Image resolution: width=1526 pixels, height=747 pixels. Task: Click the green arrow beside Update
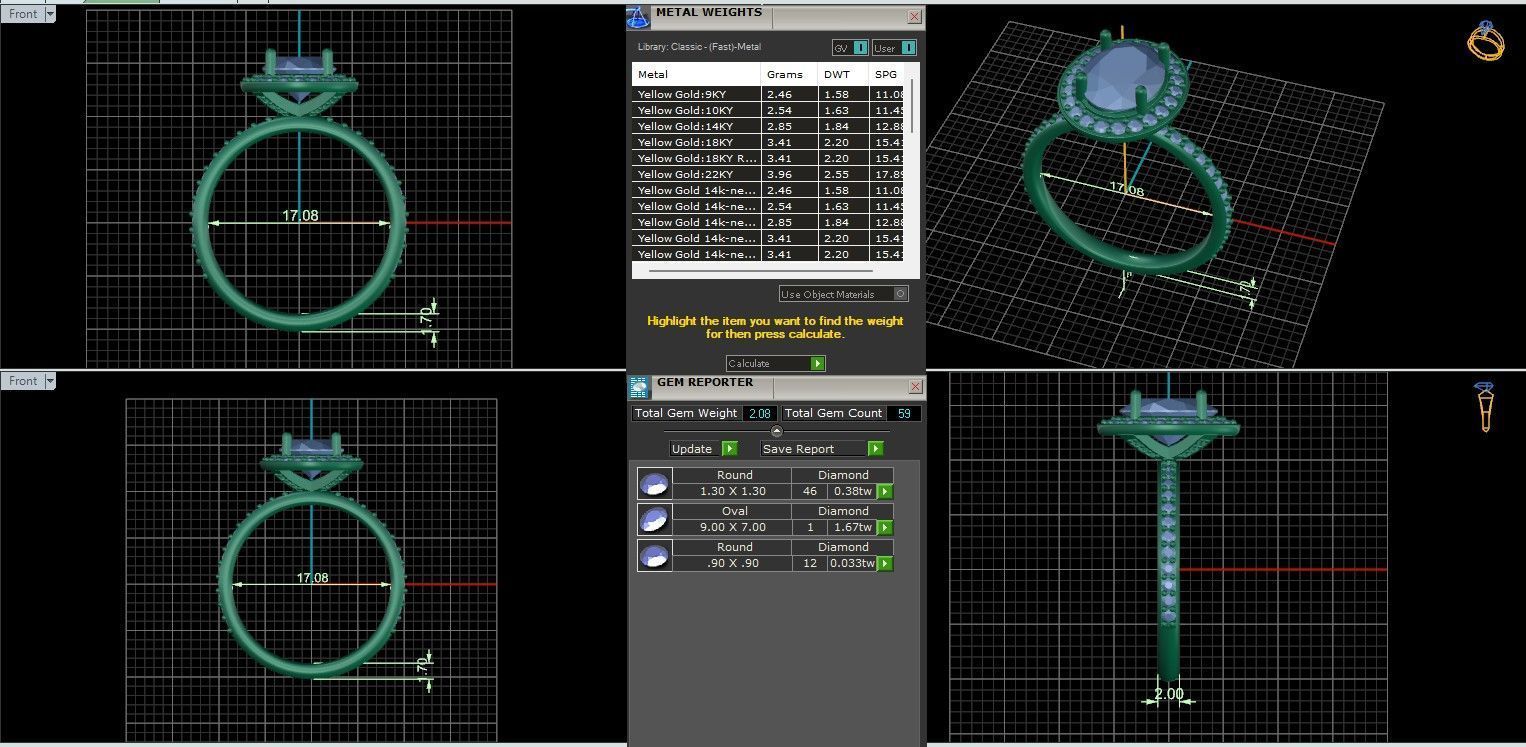(730, 449)
